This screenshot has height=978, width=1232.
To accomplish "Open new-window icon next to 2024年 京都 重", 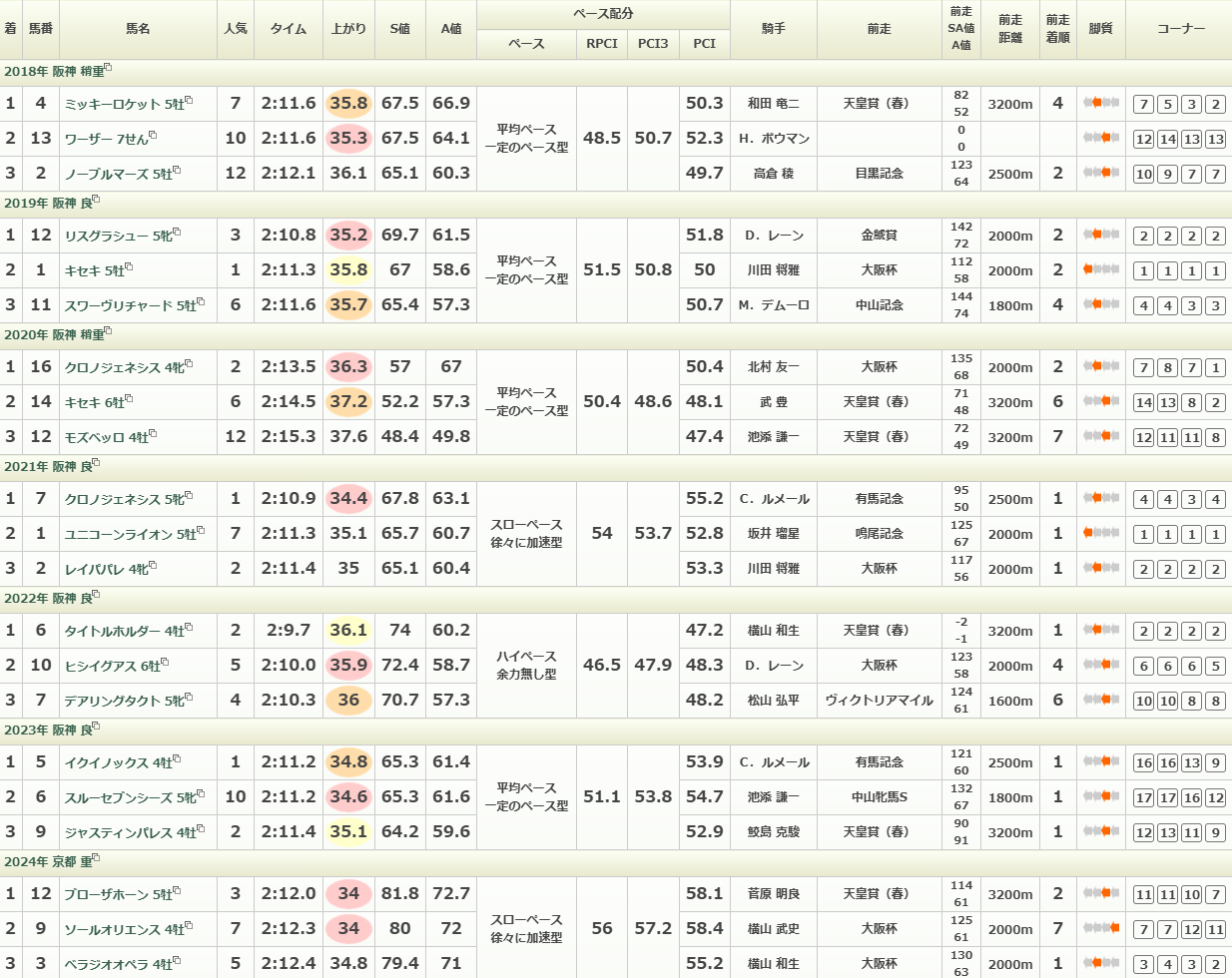I will tap(97, 858).
